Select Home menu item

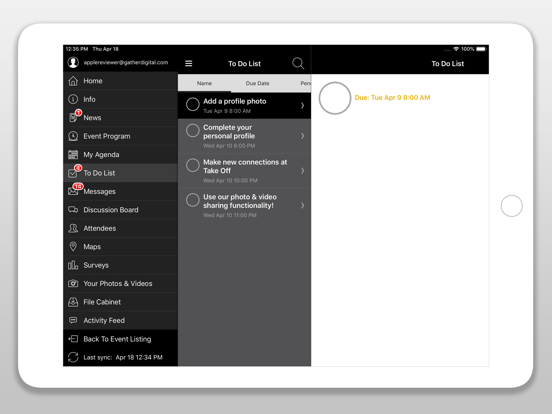tap(120, 81)
